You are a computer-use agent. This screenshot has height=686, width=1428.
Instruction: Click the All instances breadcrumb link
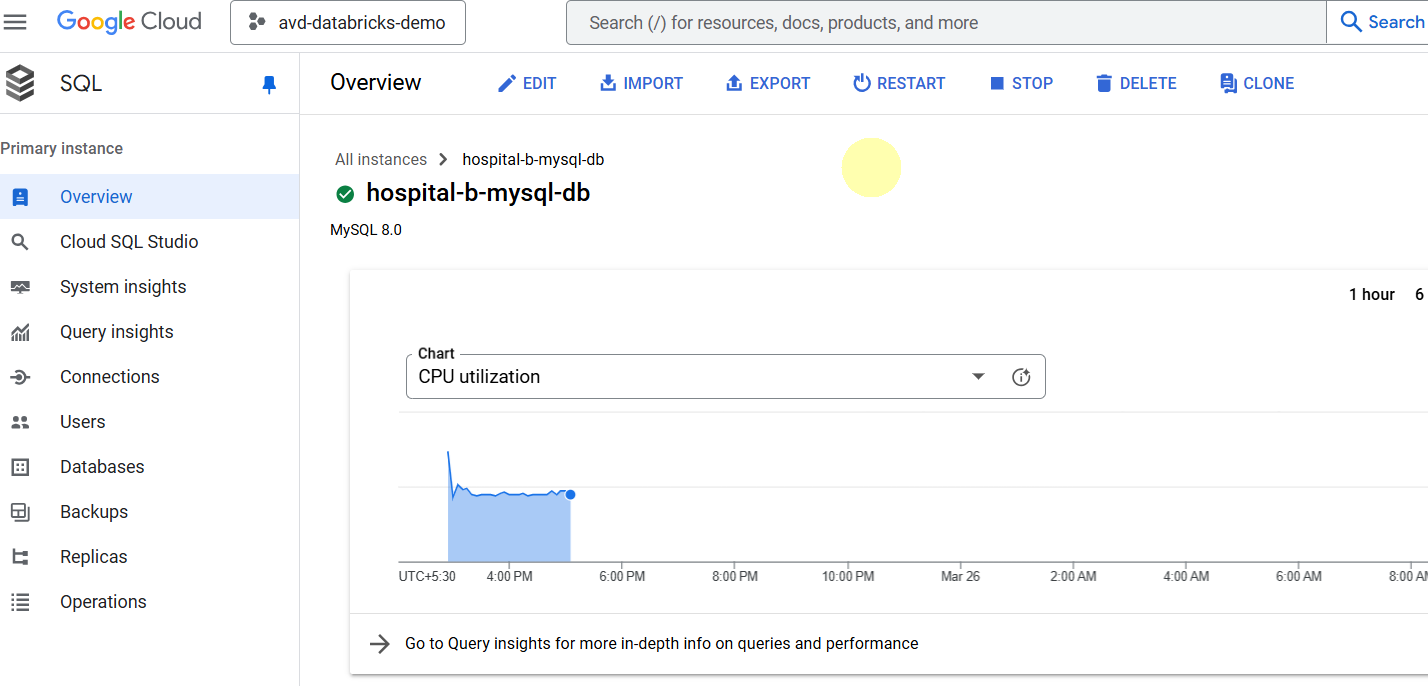point(381,160)
